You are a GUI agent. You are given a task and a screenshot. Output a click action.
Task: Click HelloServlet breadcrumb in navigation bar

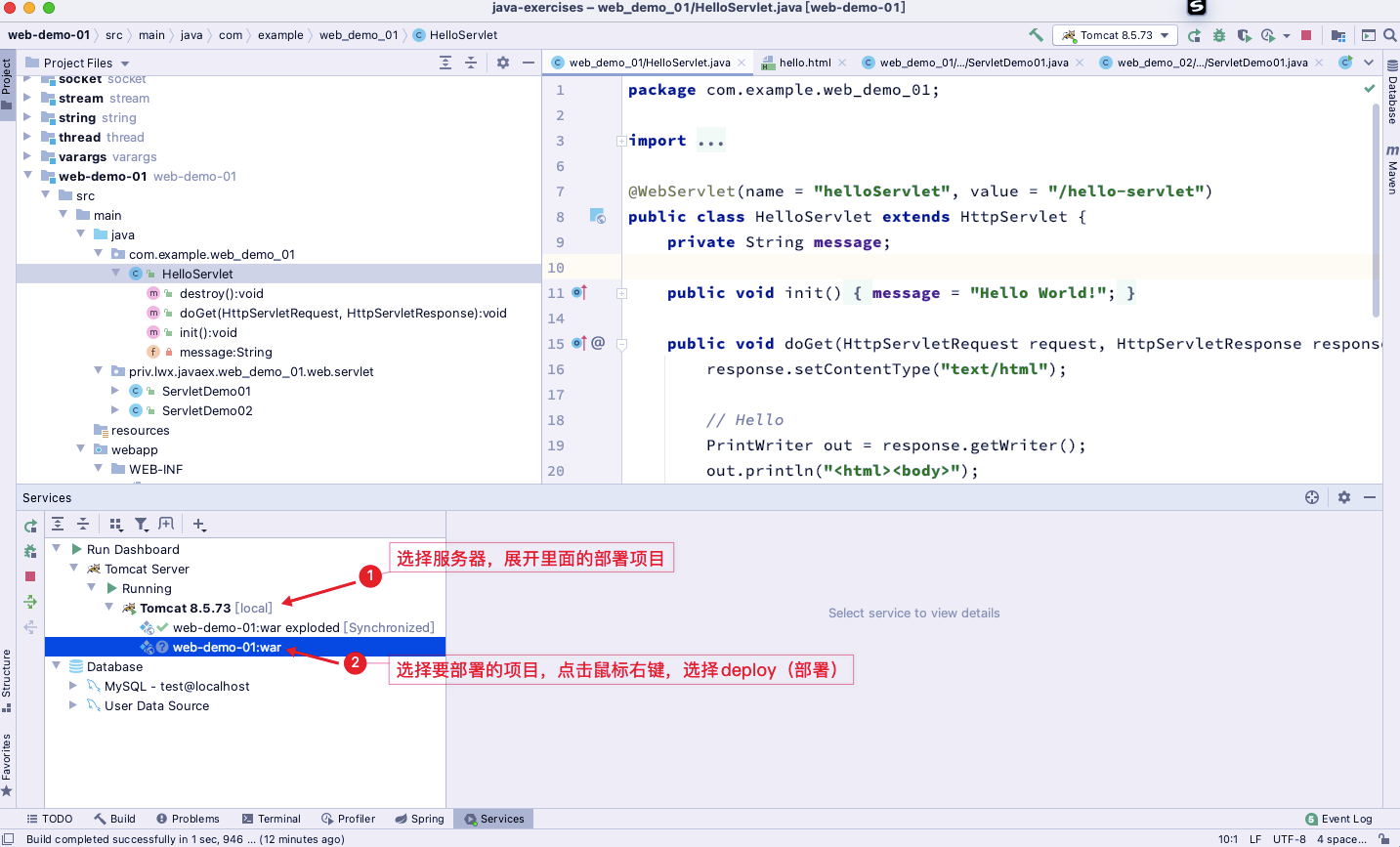455,35
